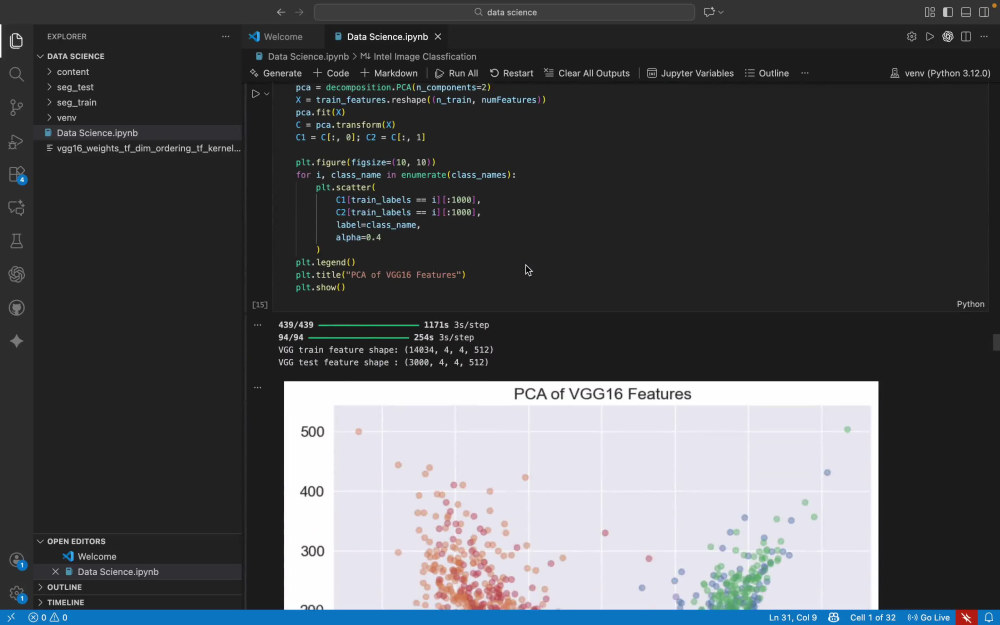Screen dimensions: 1000x625
Task: Open the sparkle Gemini icon in activity bar
Action: pos(17,341)
